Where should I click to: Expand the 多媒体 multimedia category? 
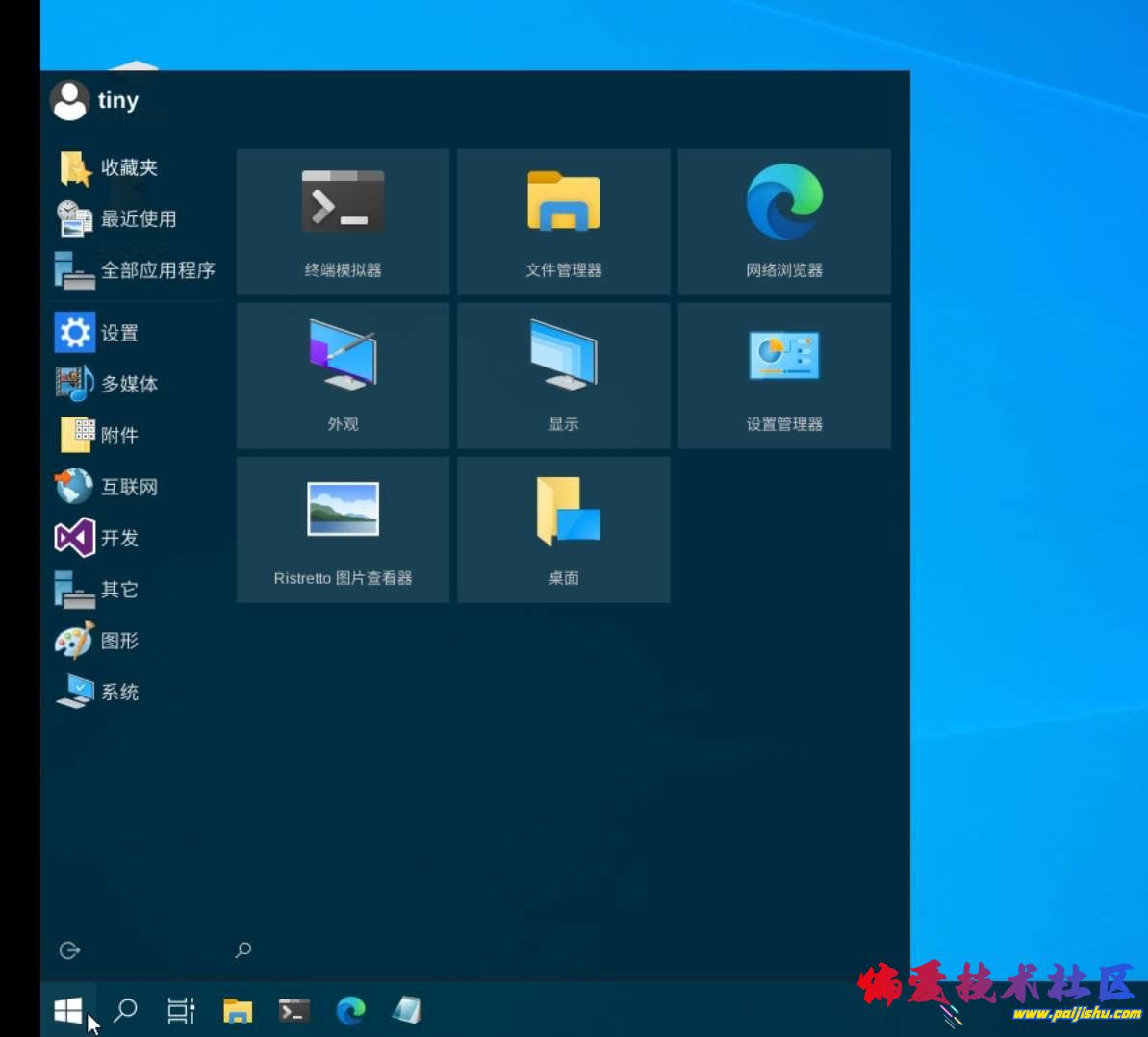click(x=127, y=384)
